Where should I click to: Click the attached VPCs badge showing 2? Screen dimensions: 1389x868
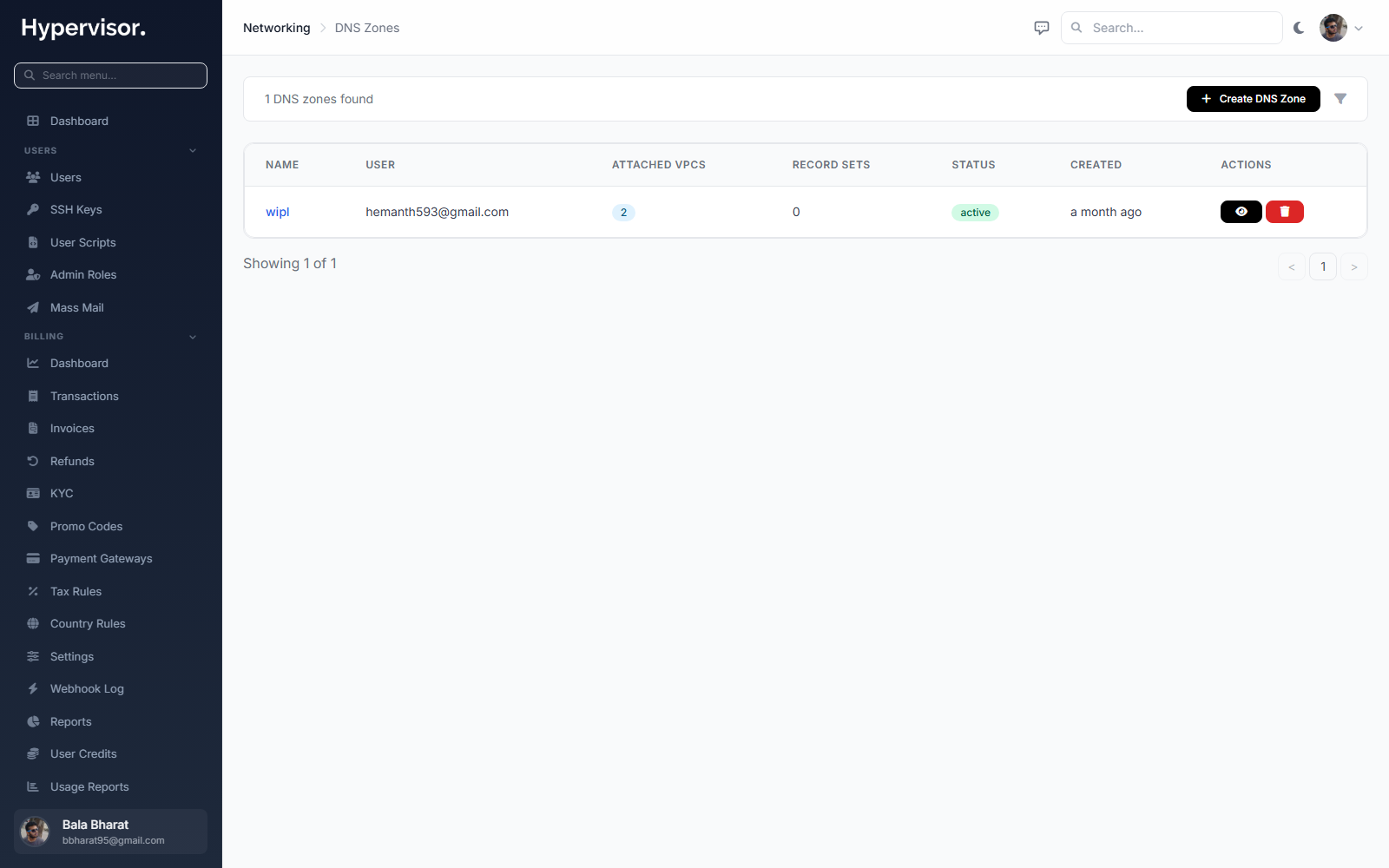[x=623, y=213]
